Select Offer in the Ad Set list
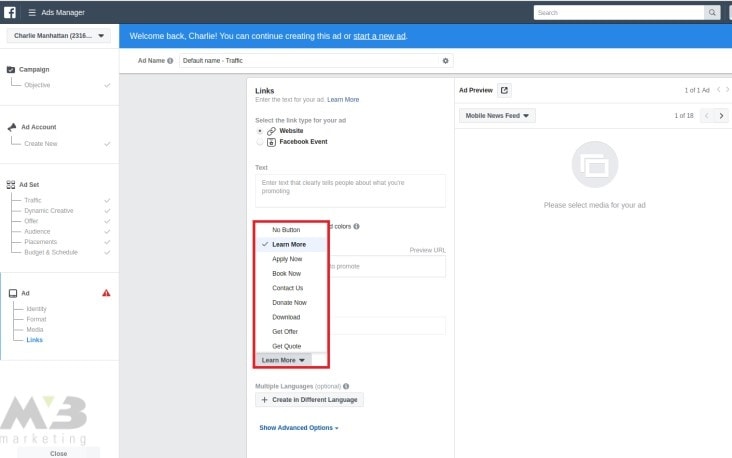The image size is (732, 458). pos(31,221)
